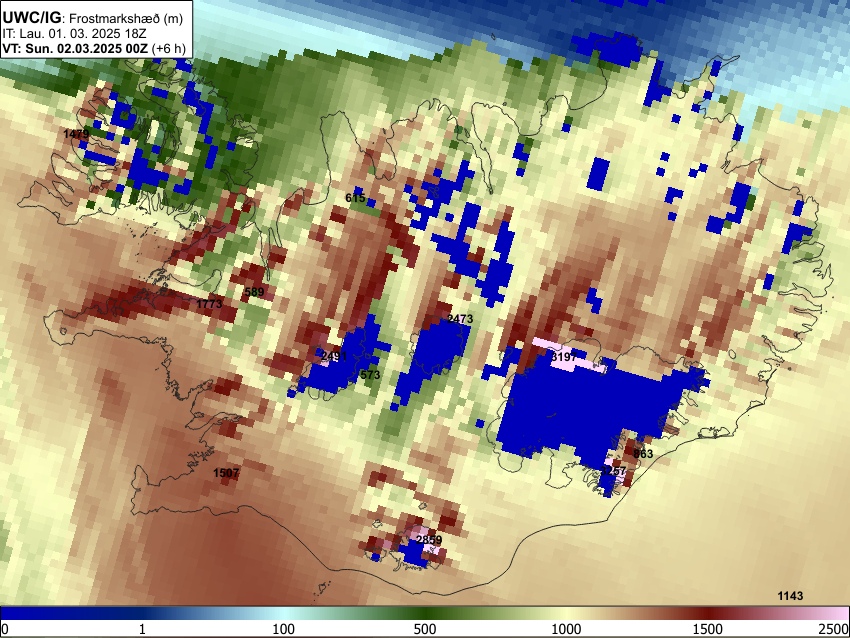Click the dark red section of the color scale
850x638 pixels.
[x=708, y=613]
